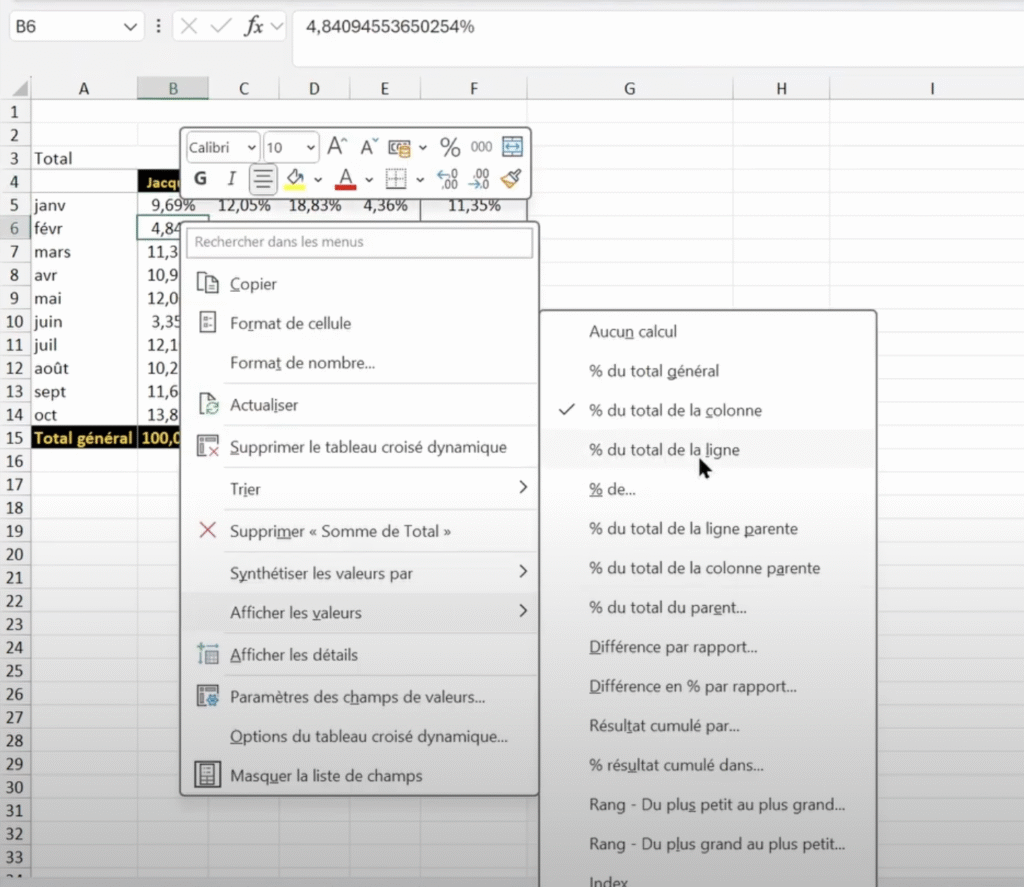Image resolution: width=1024 pixels, height=887 pixels.
Task: Toggle bold (G) formatting
Action: point(200,178)
